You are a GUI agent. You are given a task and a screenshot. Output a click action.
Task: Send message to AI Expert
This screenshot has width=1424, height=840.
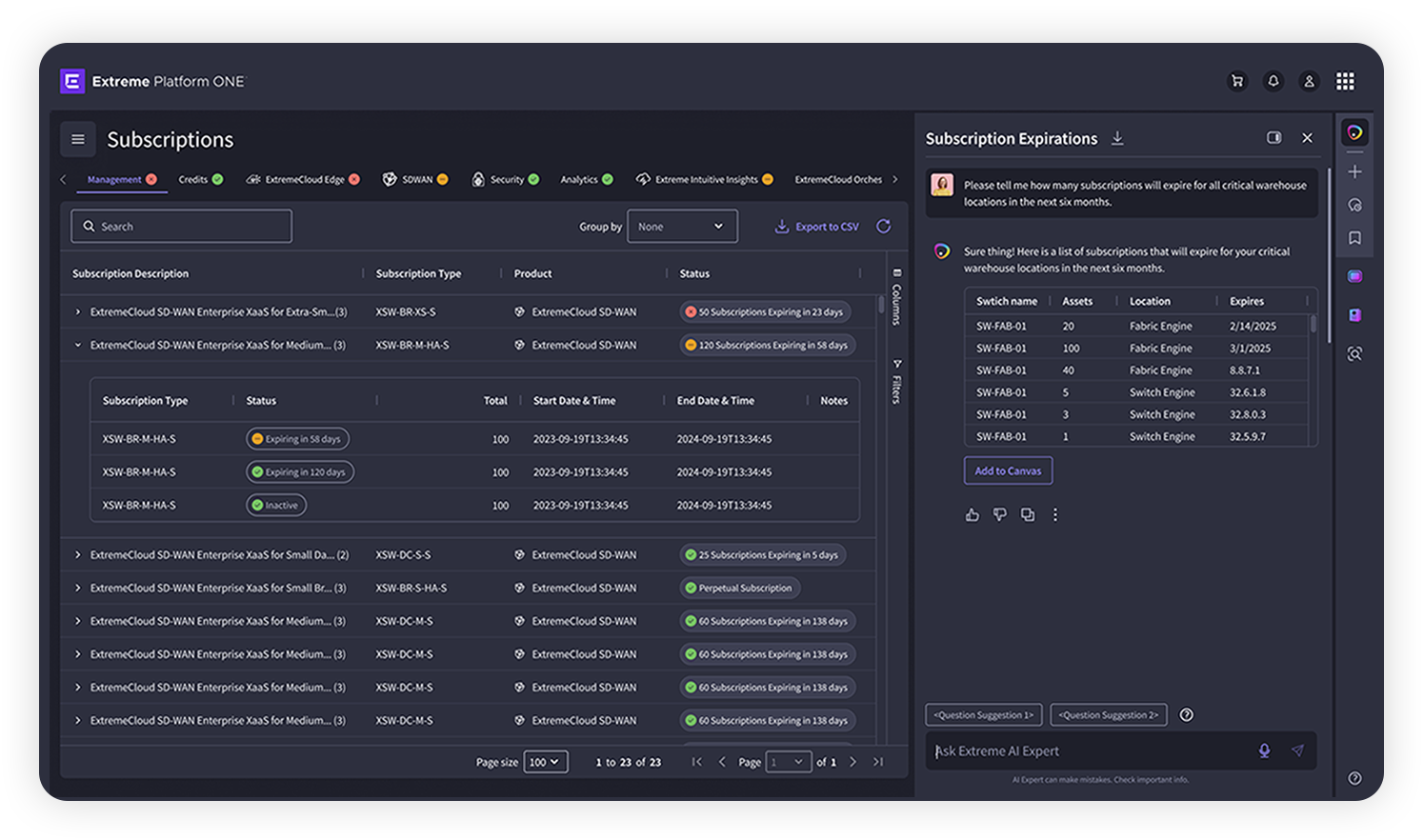[1297, 750]
